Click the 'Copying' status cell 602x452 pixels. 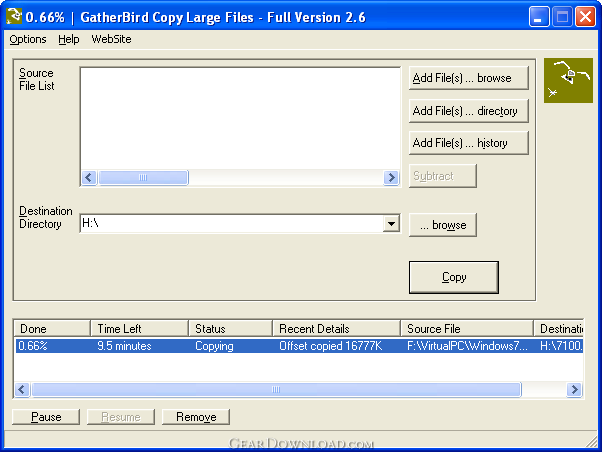coord(214,346)
